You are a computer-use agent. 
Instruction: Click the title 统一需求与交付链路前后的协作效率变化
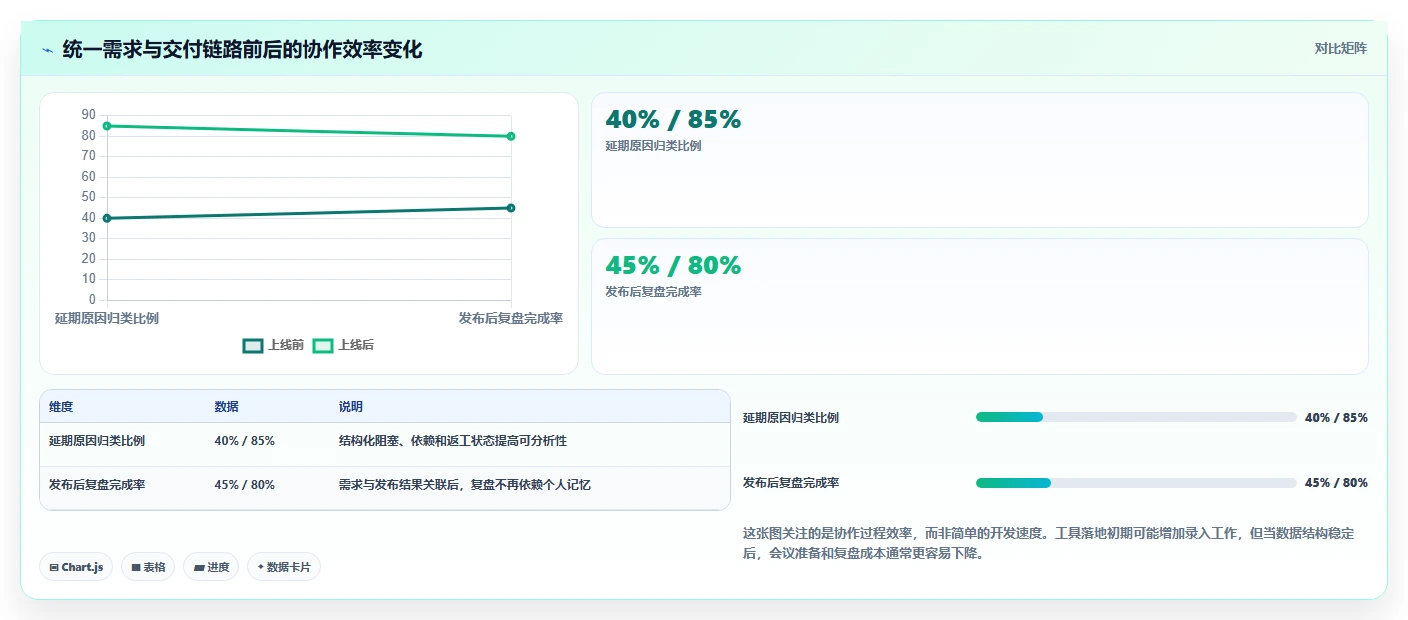(x=242, y=49)
